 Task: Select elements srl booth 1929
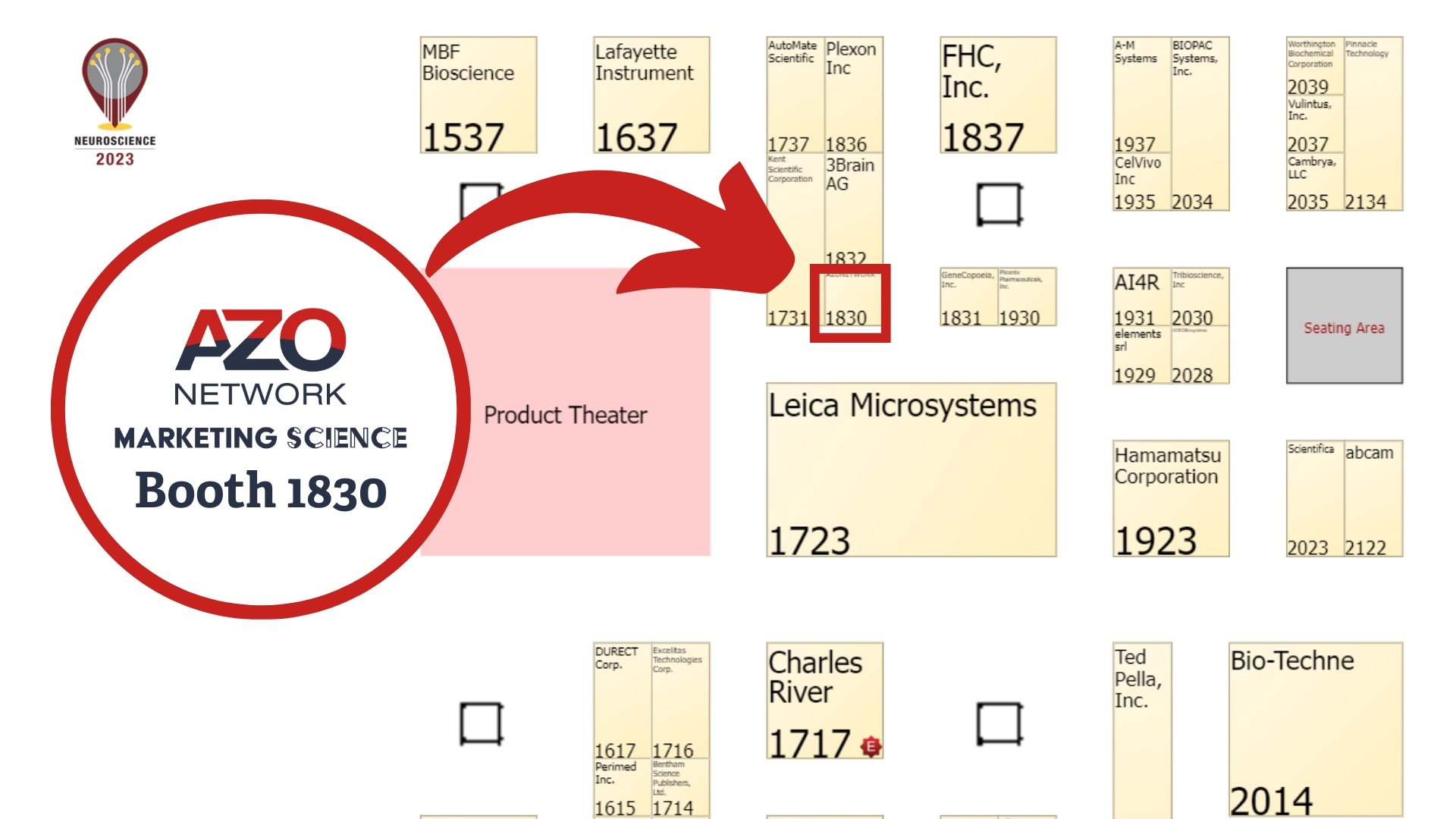(x=1141, y=355)
